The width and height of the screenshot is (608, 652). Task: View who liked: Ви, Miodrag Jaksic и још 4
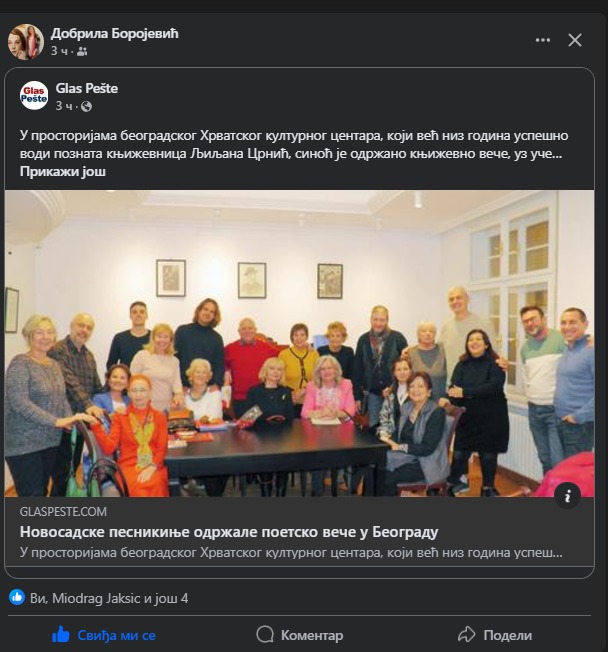109,598
